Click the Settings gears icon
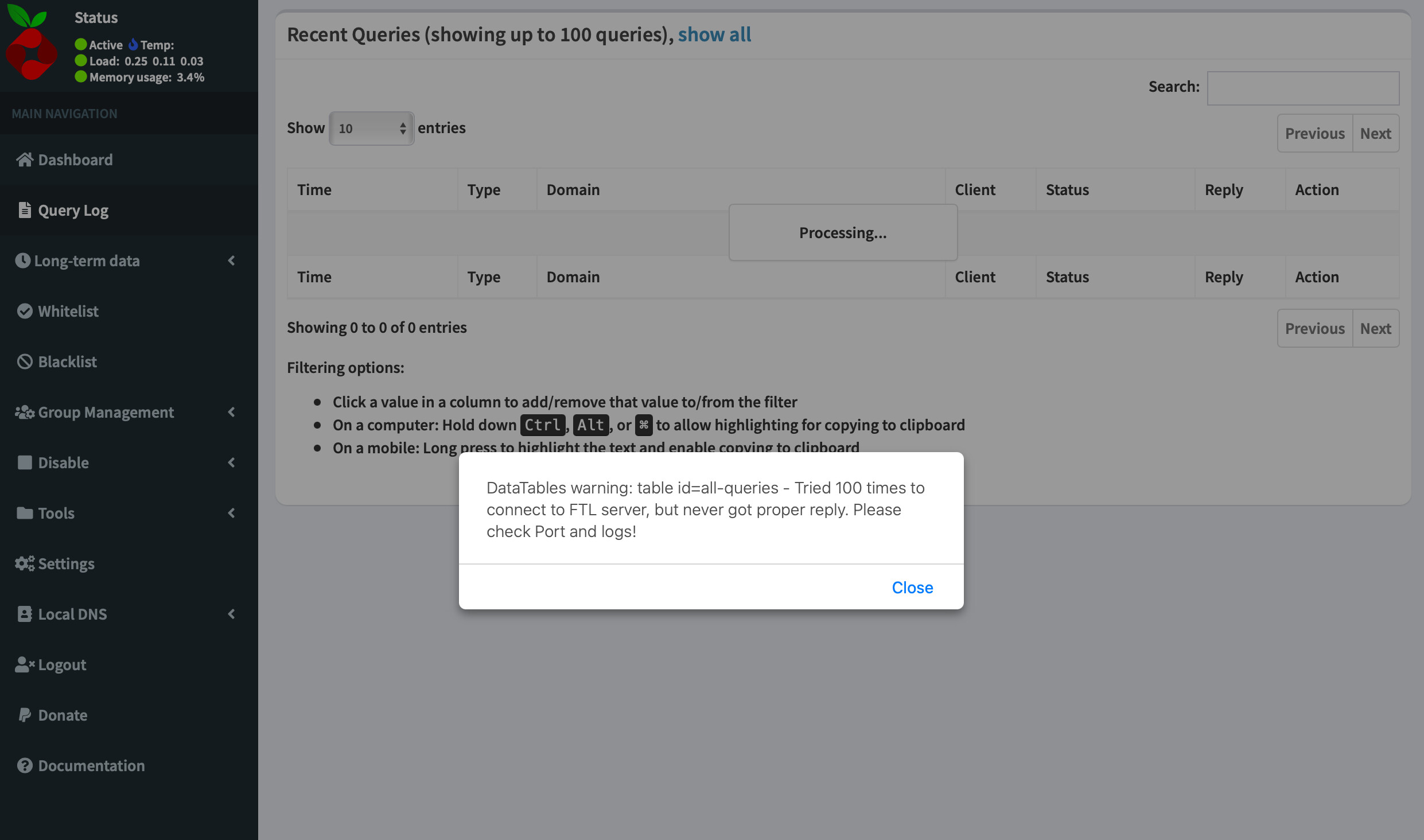This screenshot has width=1424, height=840. tap(25, 563)
